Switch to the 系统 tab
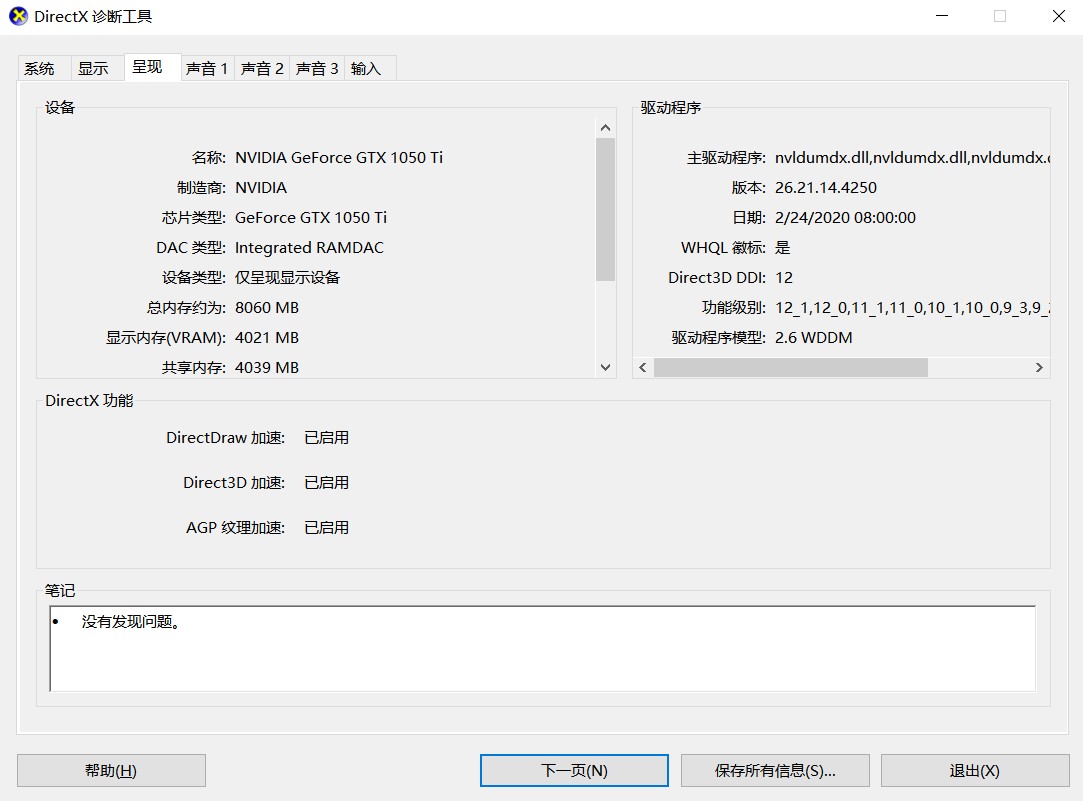 (40, 68)
